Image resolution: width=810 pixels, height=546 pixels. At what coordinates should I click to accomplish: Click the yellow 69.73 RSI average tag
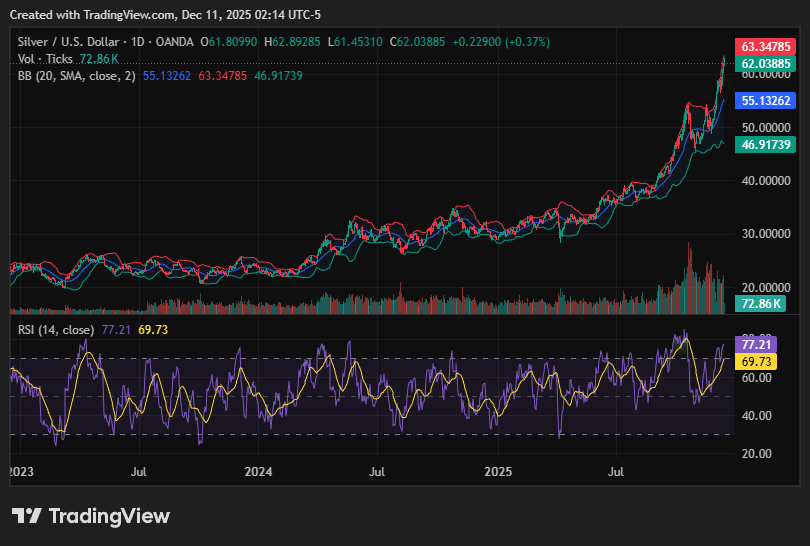coord(755,360)
